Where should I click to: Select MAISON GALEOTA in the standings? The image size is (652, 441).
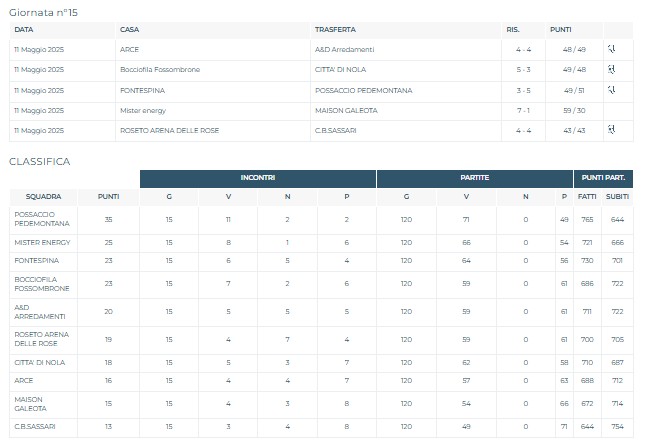coord(30,404)
